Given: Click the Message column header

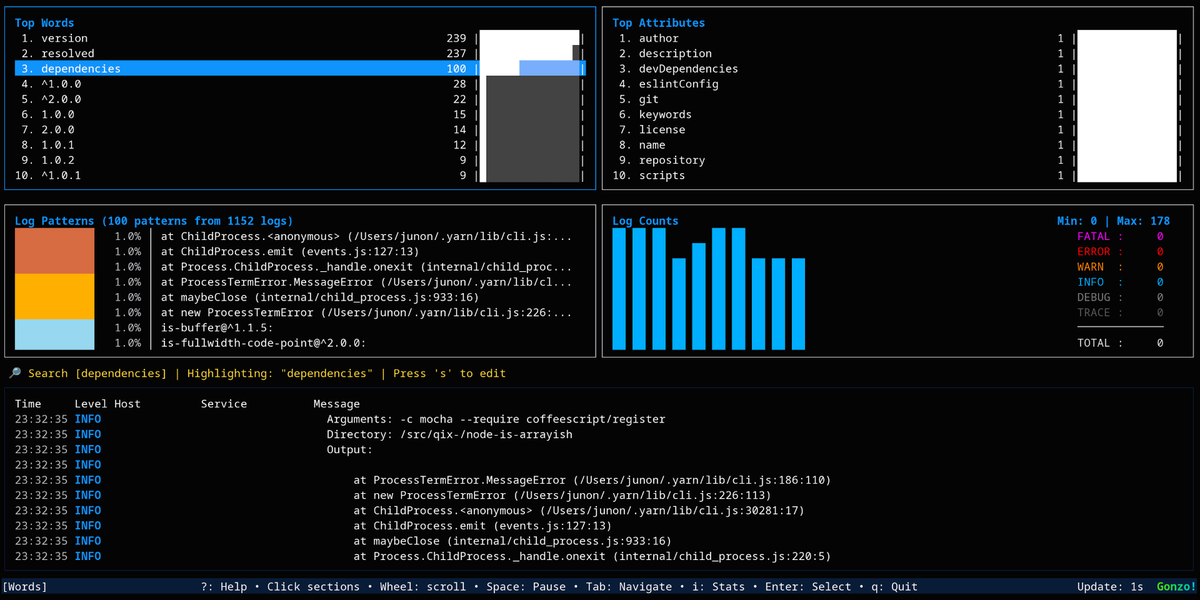Looking at the screenshot, I should [337, 404].
